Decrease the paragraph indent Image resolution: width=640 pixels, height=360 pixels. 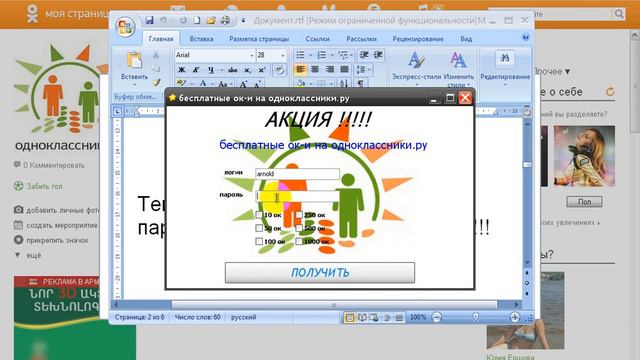point(364,55)
